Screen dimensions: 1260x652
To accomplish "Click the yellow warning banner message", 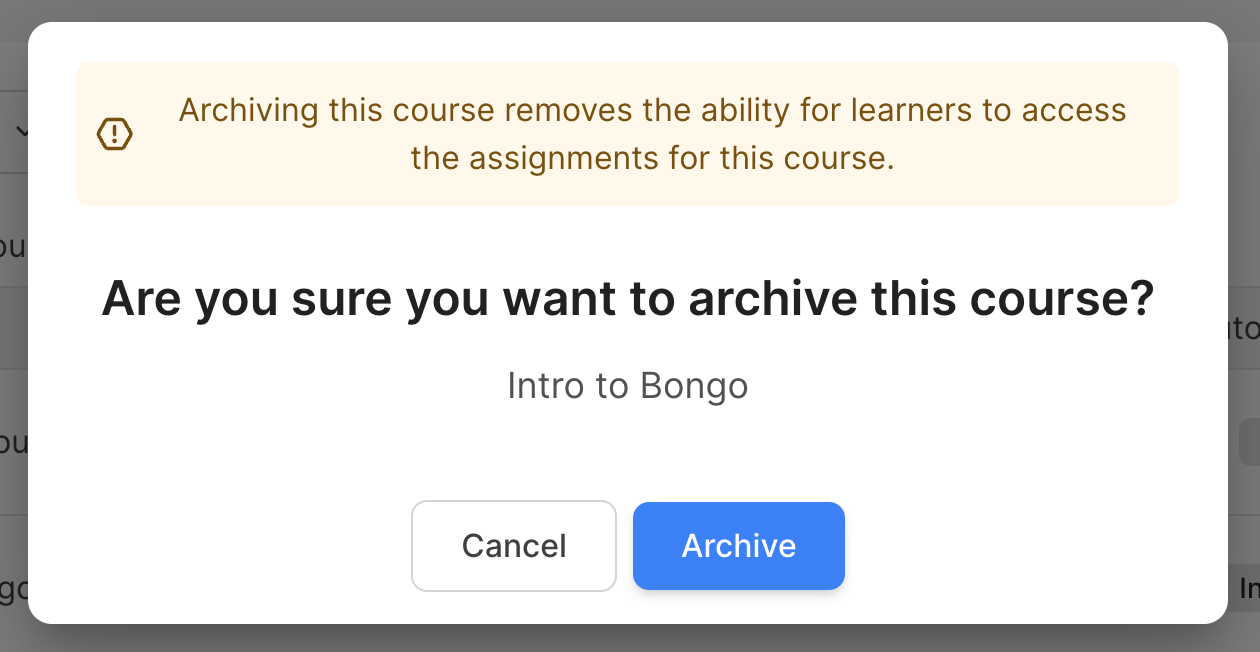I will pyautogui.click(x=628, y=134).
